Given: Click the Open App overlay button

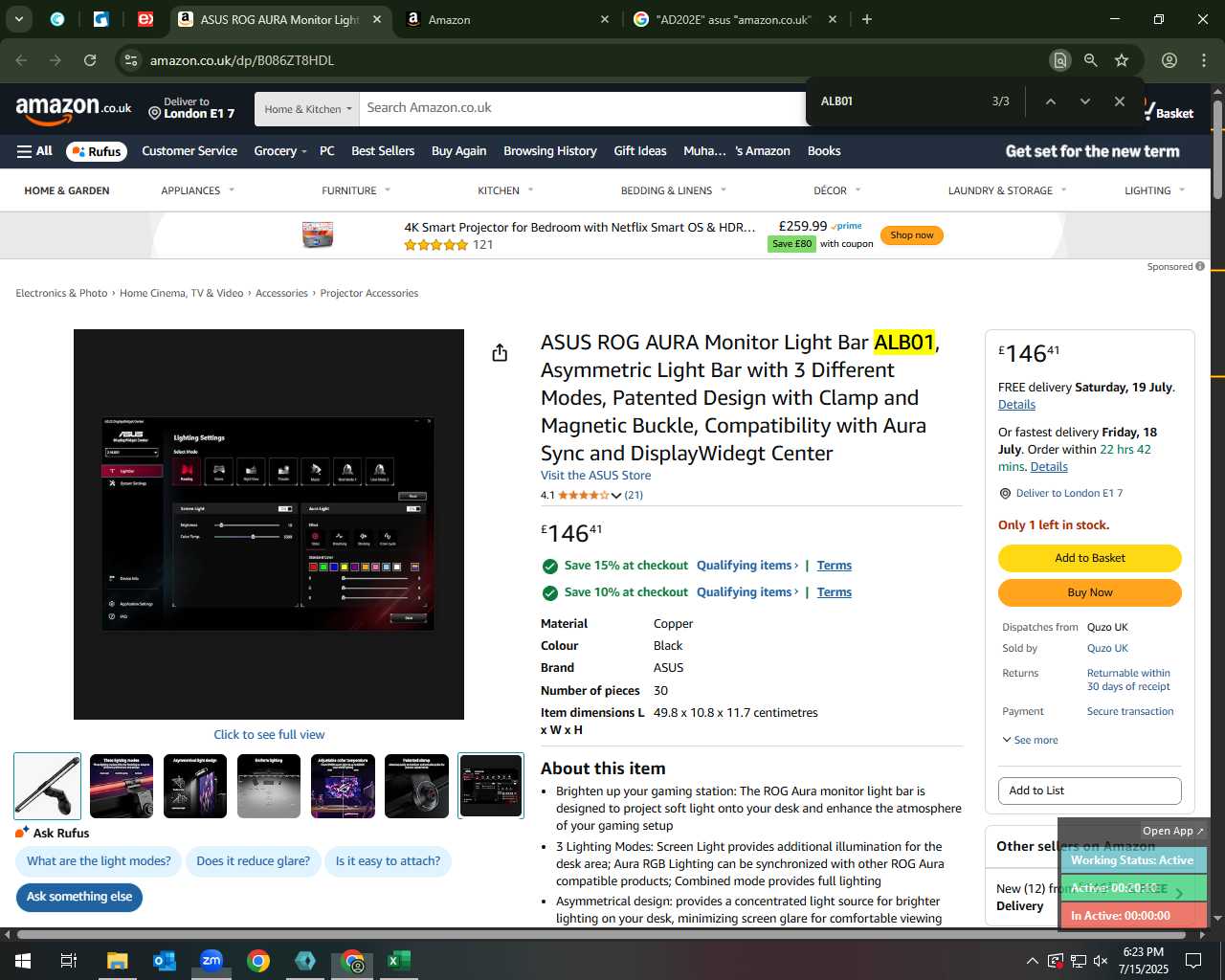Looking at the screenshot, I should (1172, 831).
